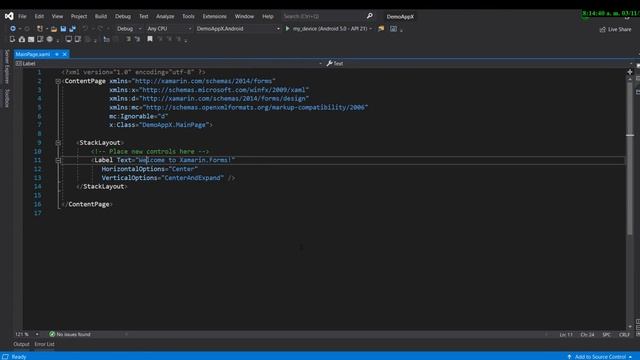Open the Analyze menu
Viewport: 640px width, 360px height.
pyautogui.click(x=165, y=16)
